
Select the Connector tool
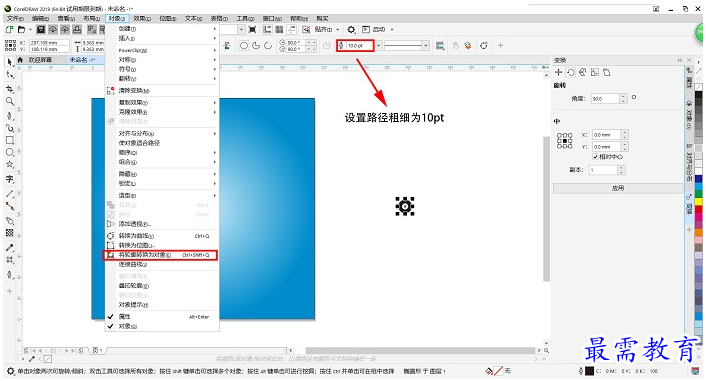click(9, 206)
